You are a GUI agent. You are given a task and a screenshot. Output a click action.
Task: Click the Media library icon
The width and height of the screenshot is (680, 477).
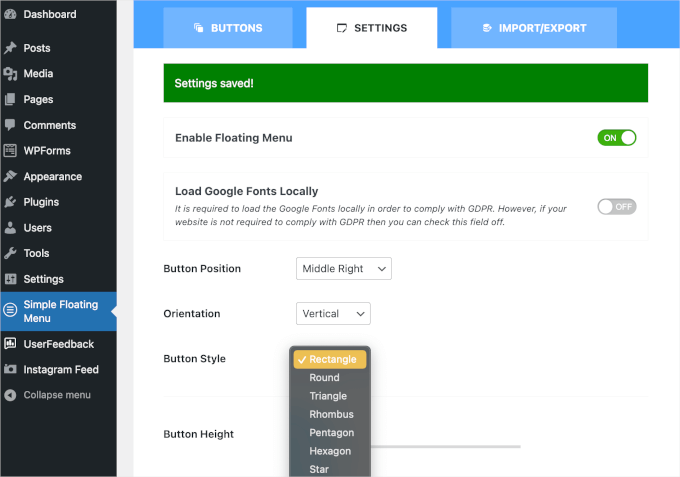tap(10, 74)
